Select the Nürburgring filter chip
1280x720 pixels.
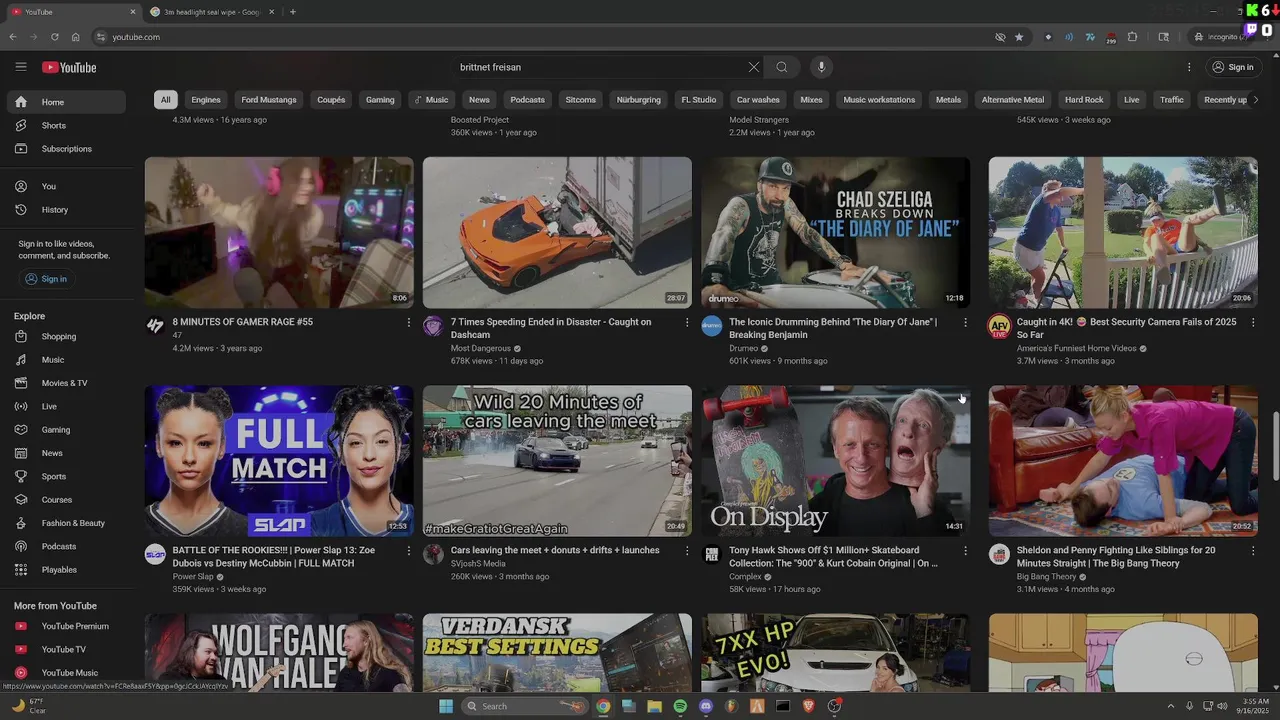tap(639, 100)
